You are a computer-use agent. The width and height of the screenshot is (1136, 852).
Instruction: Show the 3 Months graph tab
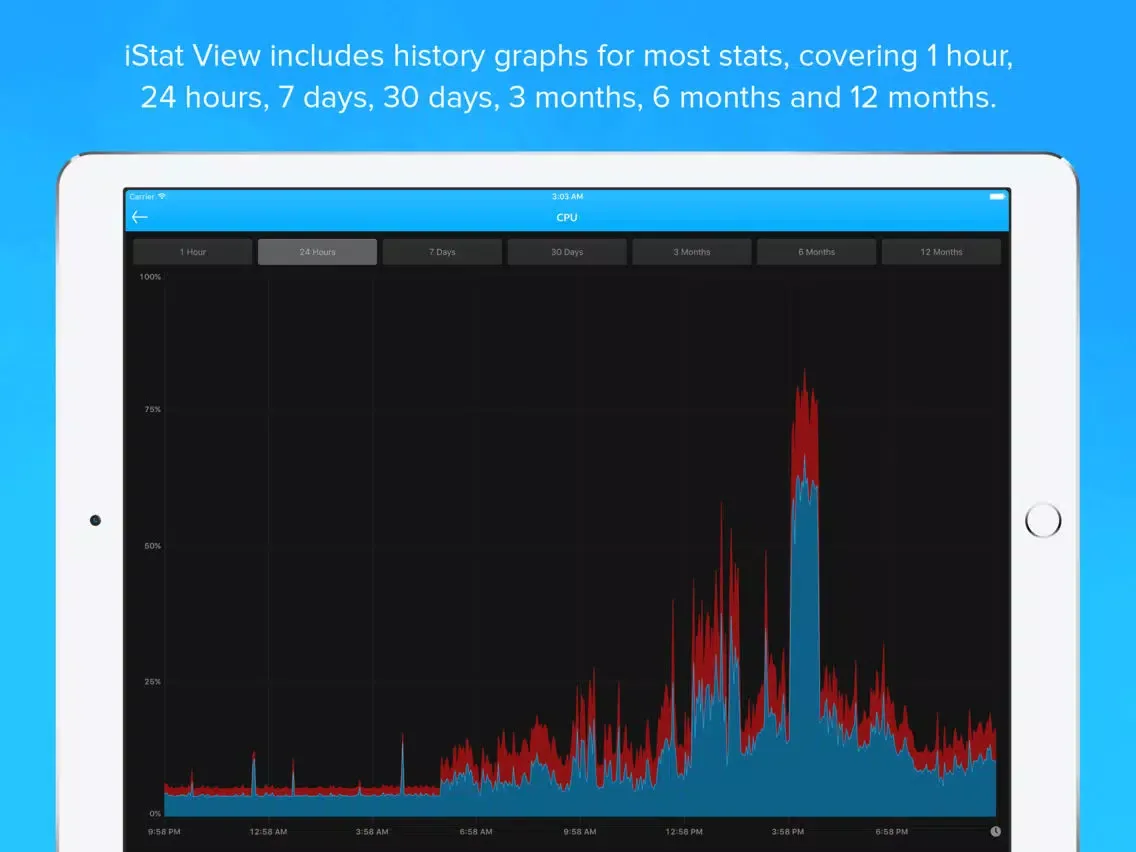pyautogui.click(x=692, y=252)
